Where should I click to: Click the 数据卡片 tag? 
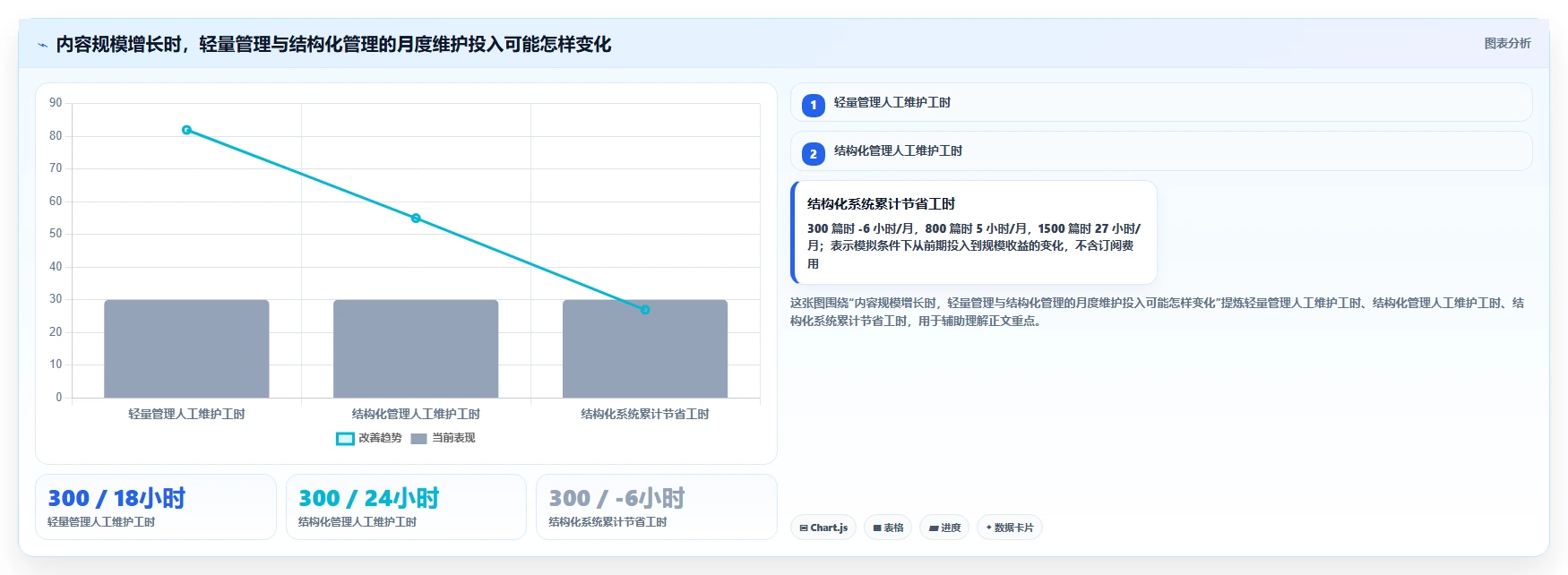pos(1010,528)
